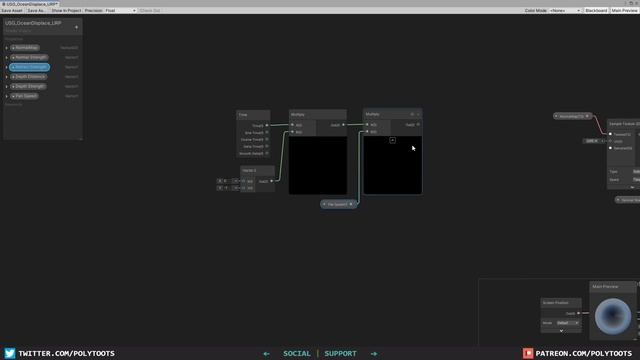Select the Depth Distance property pill

pos(28,77)
